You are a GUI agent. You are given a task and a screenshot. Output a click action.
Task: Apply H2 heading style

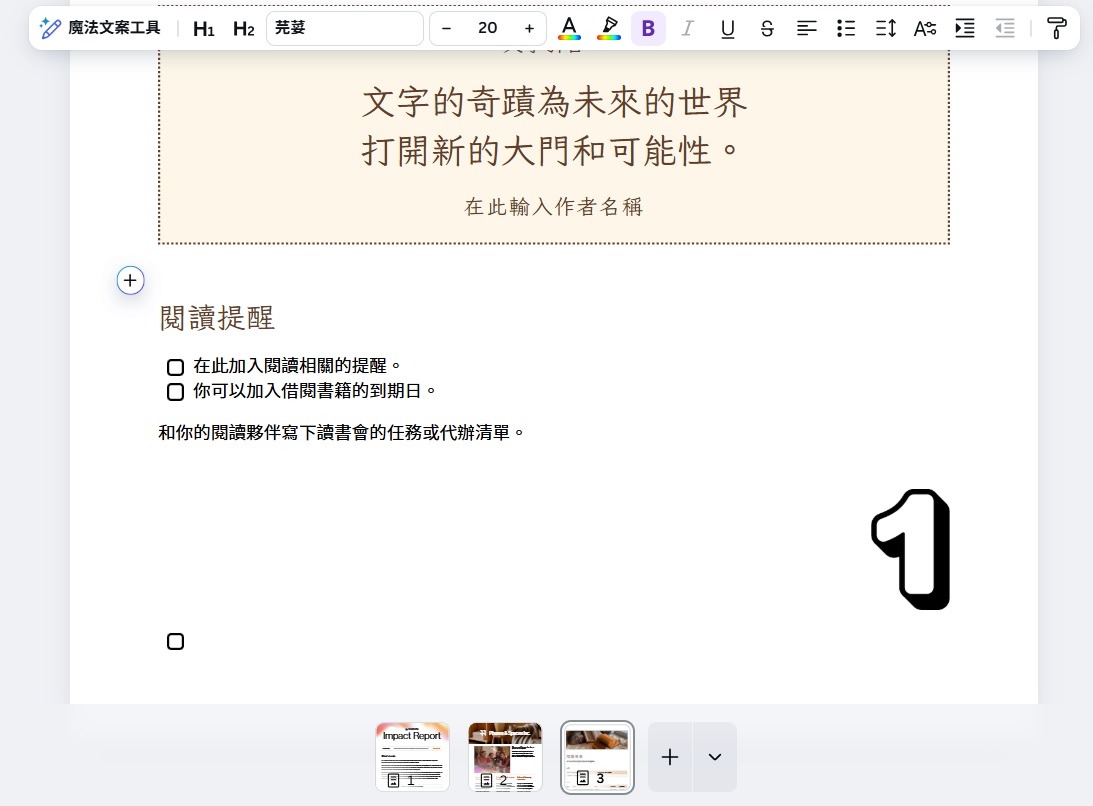pyautogui.click(x=243, y=29)
